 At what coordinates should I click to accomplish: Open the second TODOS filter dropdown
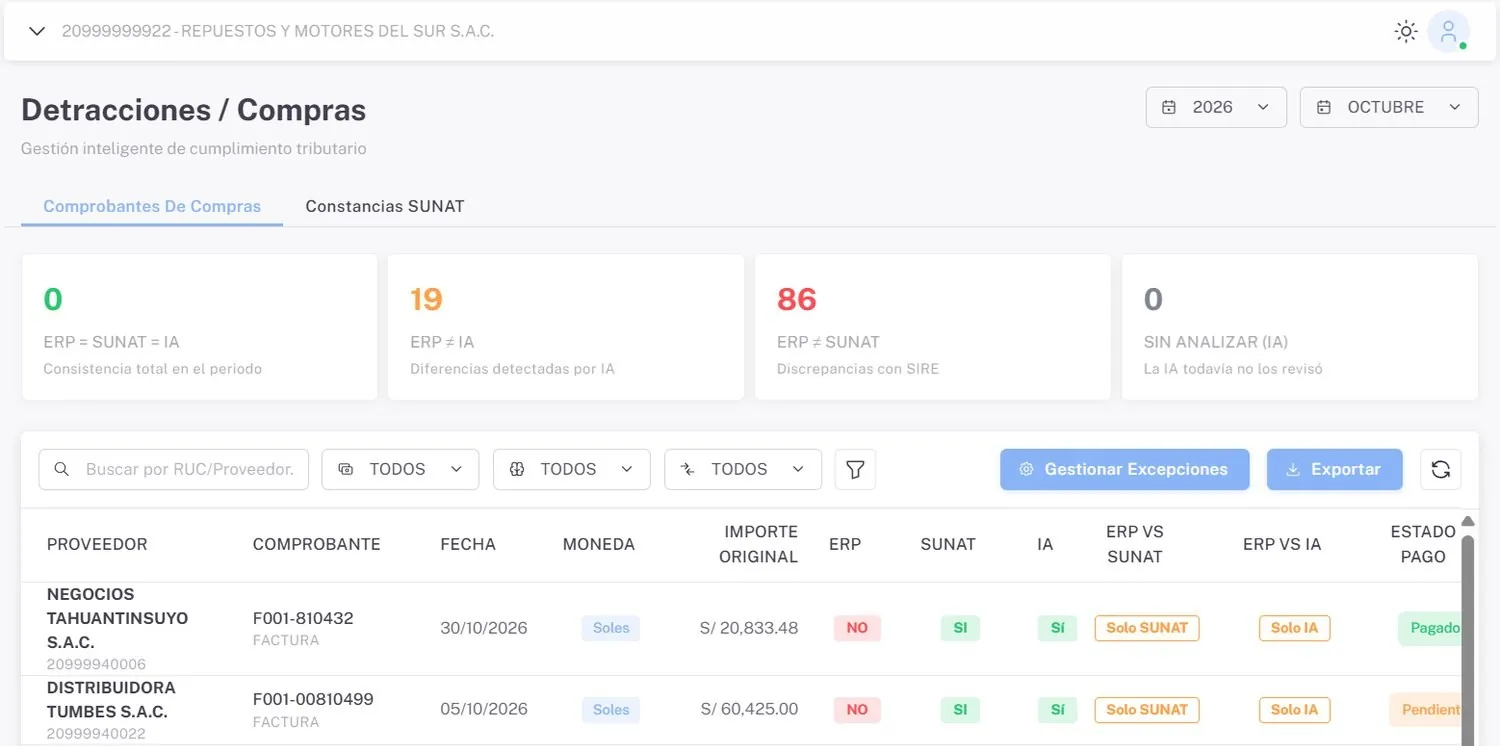tap(571, 469)
